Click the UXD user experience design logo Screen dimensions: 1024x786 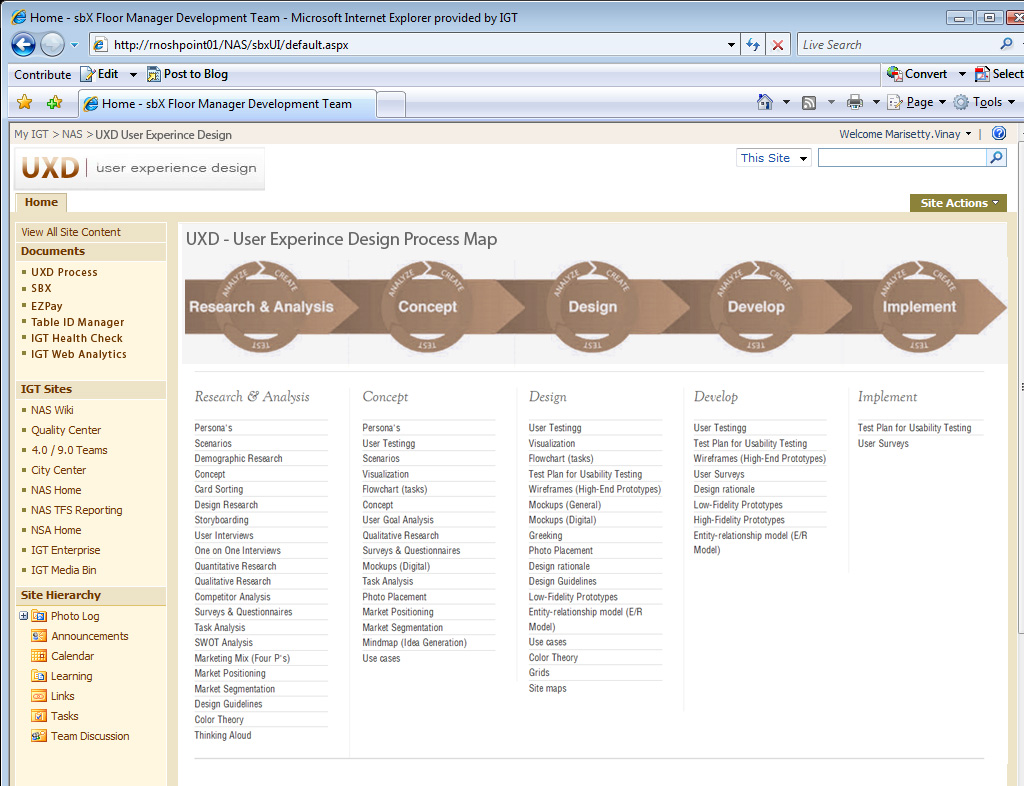click(x=140, y=168)
